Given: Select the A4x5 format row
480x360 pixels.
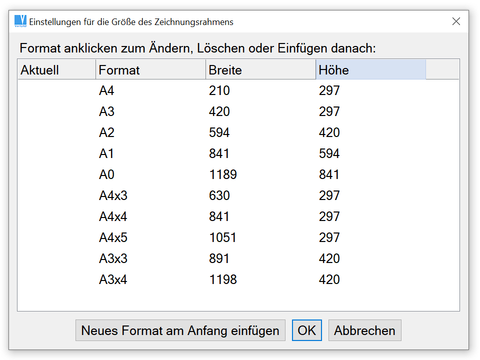Looking at the screenshot, I should pos(238,237).
